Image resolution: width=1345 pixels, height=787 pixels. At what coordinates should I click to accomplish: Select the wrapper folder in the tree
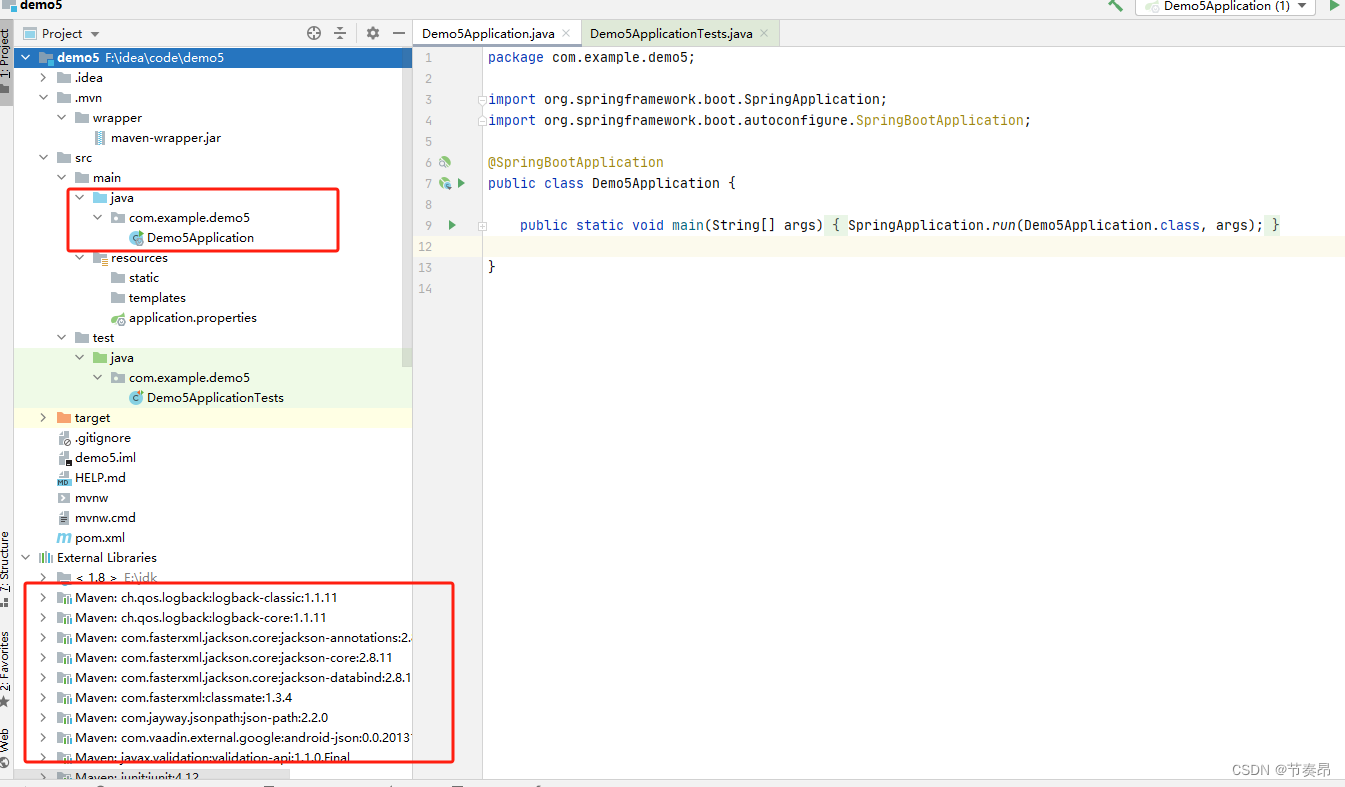[117, 118]
